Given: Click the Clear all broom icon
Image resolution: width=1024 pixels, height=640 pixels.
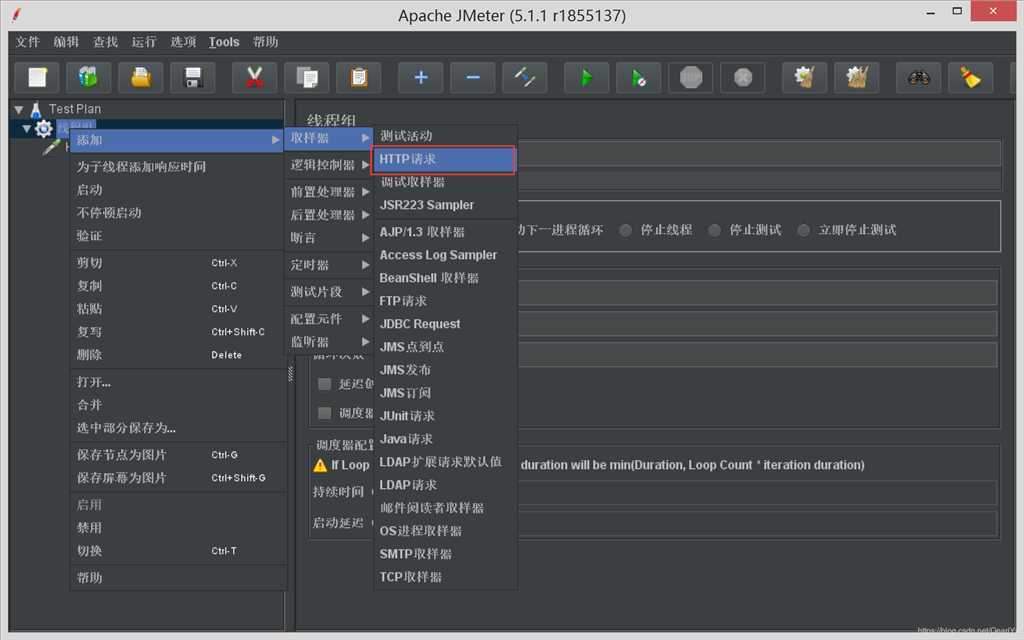Looking at the screenshot, I should tap(970, 77).
